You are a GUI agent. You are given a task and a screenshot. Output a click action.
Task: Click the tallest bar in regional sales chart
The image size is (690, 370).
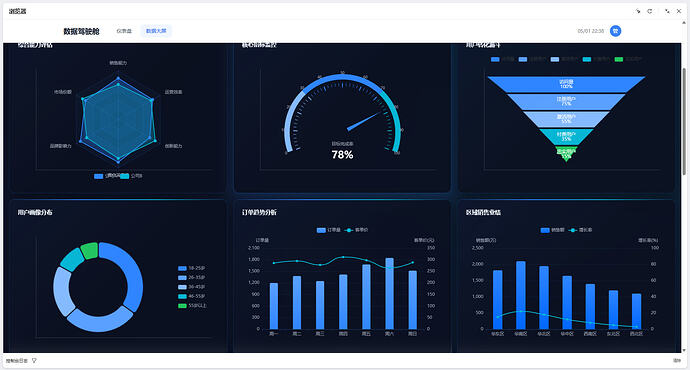click(x=521, y=295)
